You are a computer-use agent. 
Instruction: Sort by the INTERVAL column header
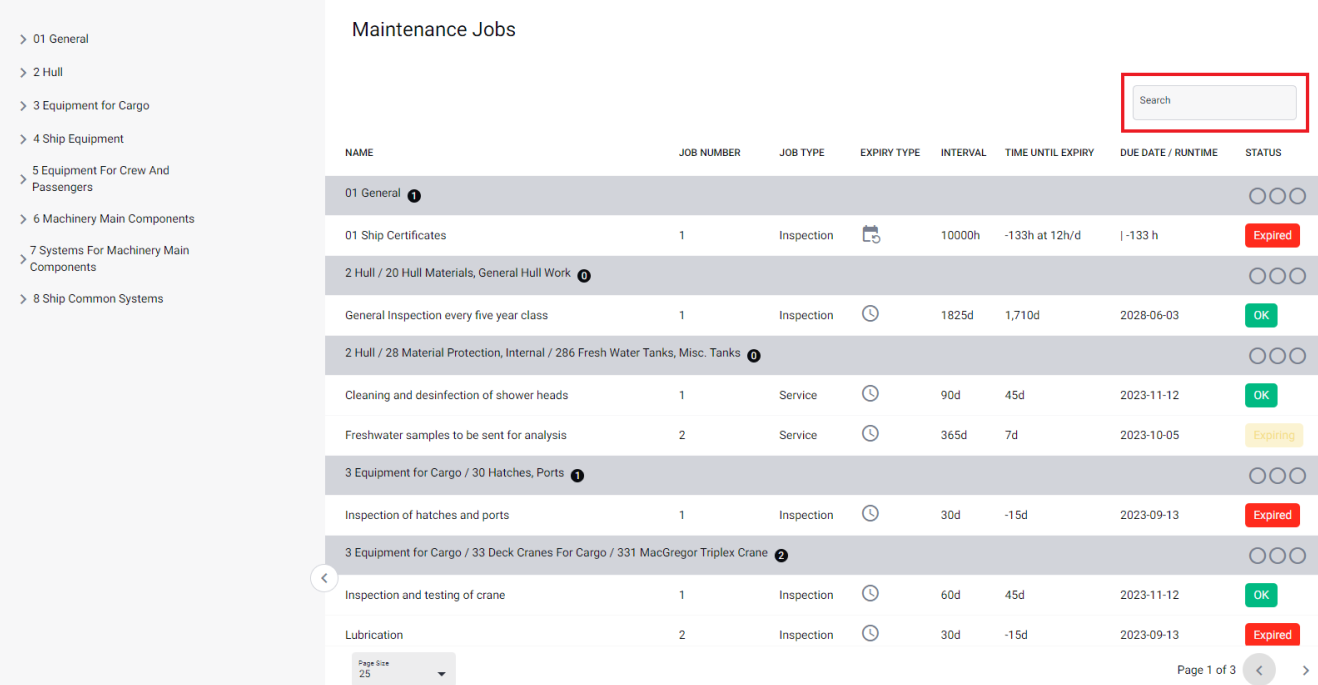(964, 153)
